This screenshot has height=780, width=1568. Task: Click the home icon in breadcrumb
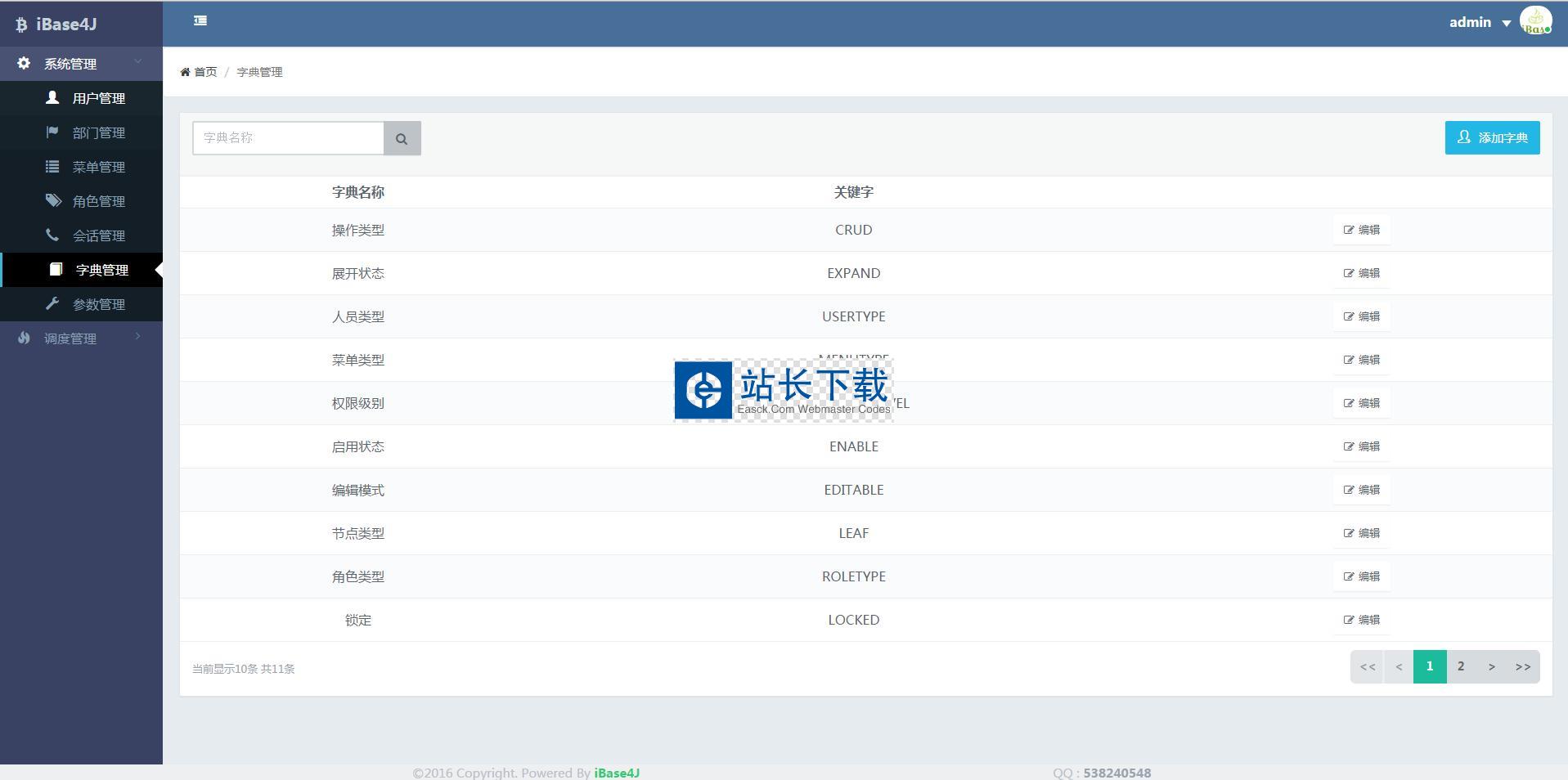click(x=185, y=72)
